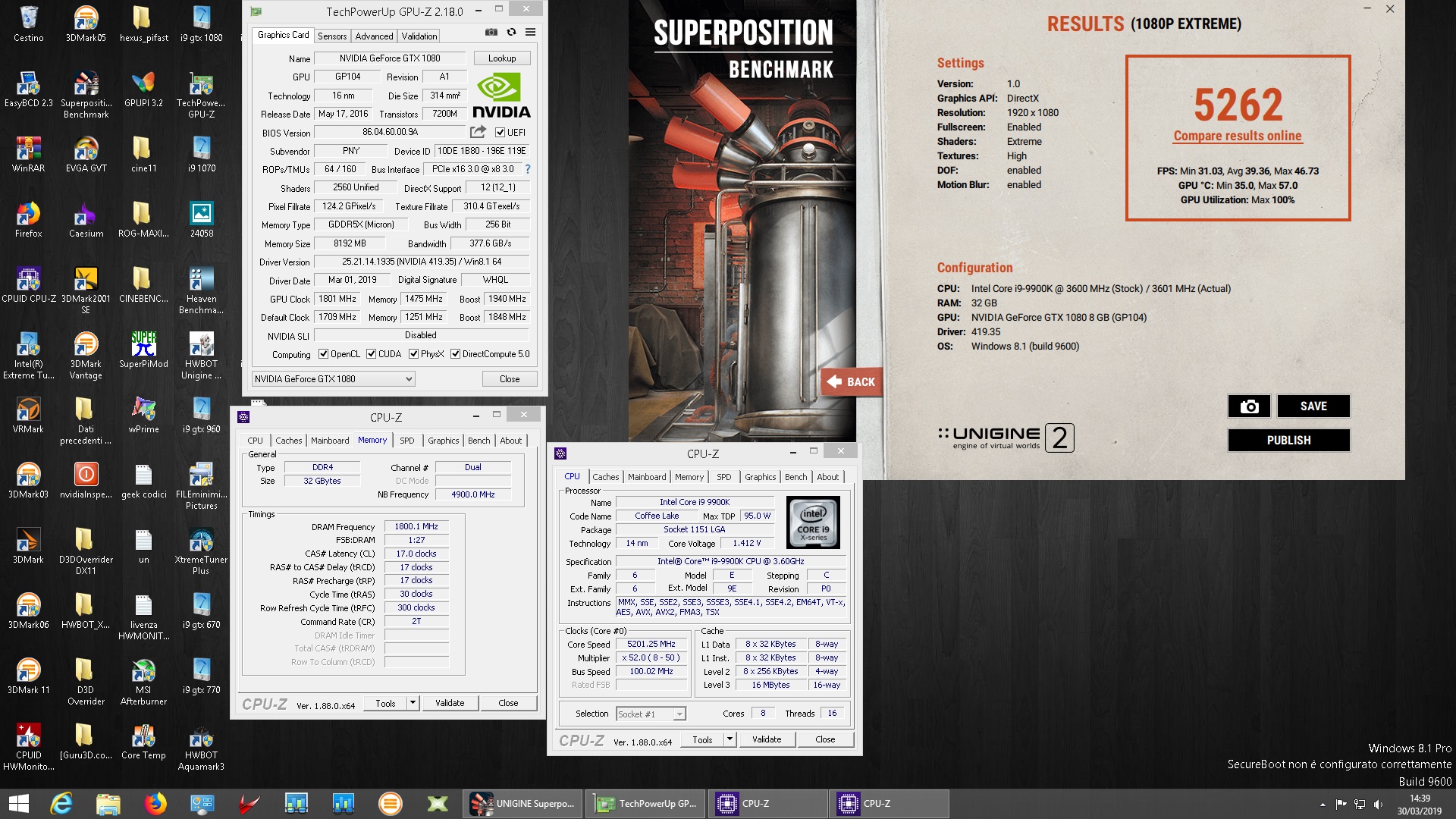Click Close button in GPU-Z window
Viewport: 1456px width, 819px height.
click(510, 379)
